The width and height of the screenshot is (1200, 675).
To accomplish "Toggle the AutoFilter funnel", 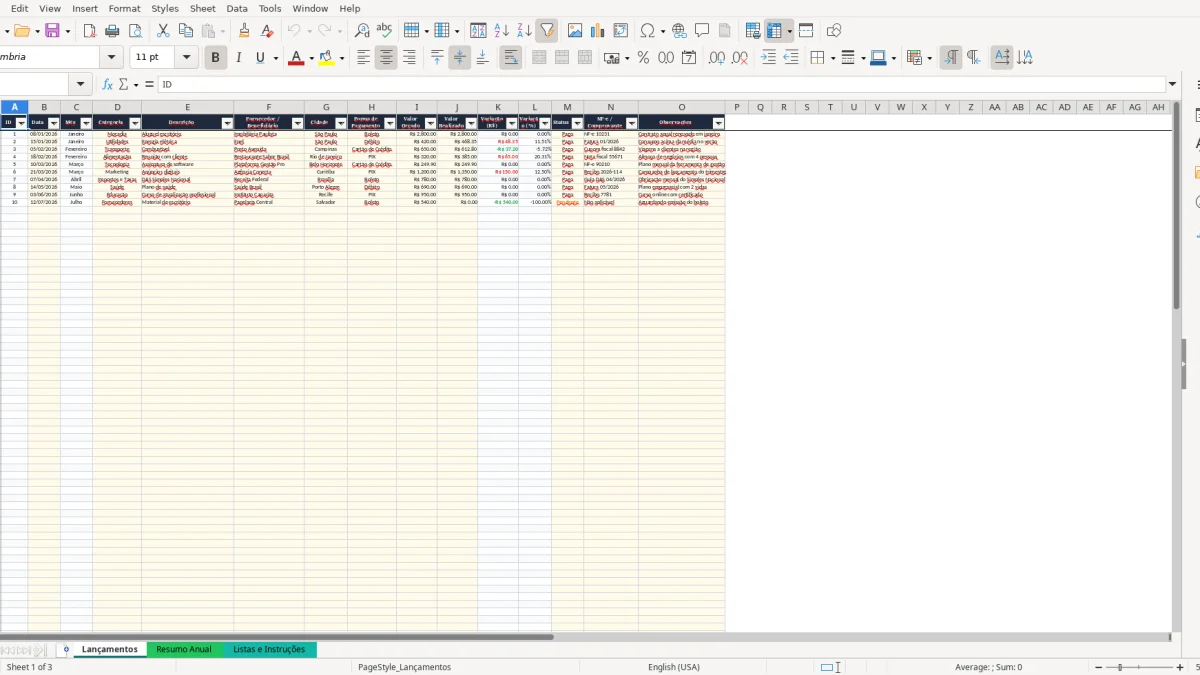I will pyautogui.click(x=547, y=31).
